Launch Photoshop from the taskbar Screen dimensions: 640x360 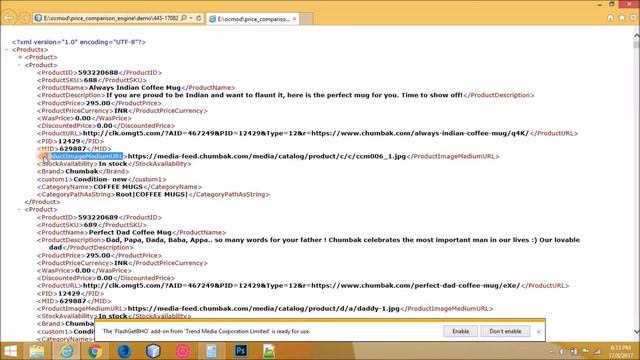click(241, 351)
